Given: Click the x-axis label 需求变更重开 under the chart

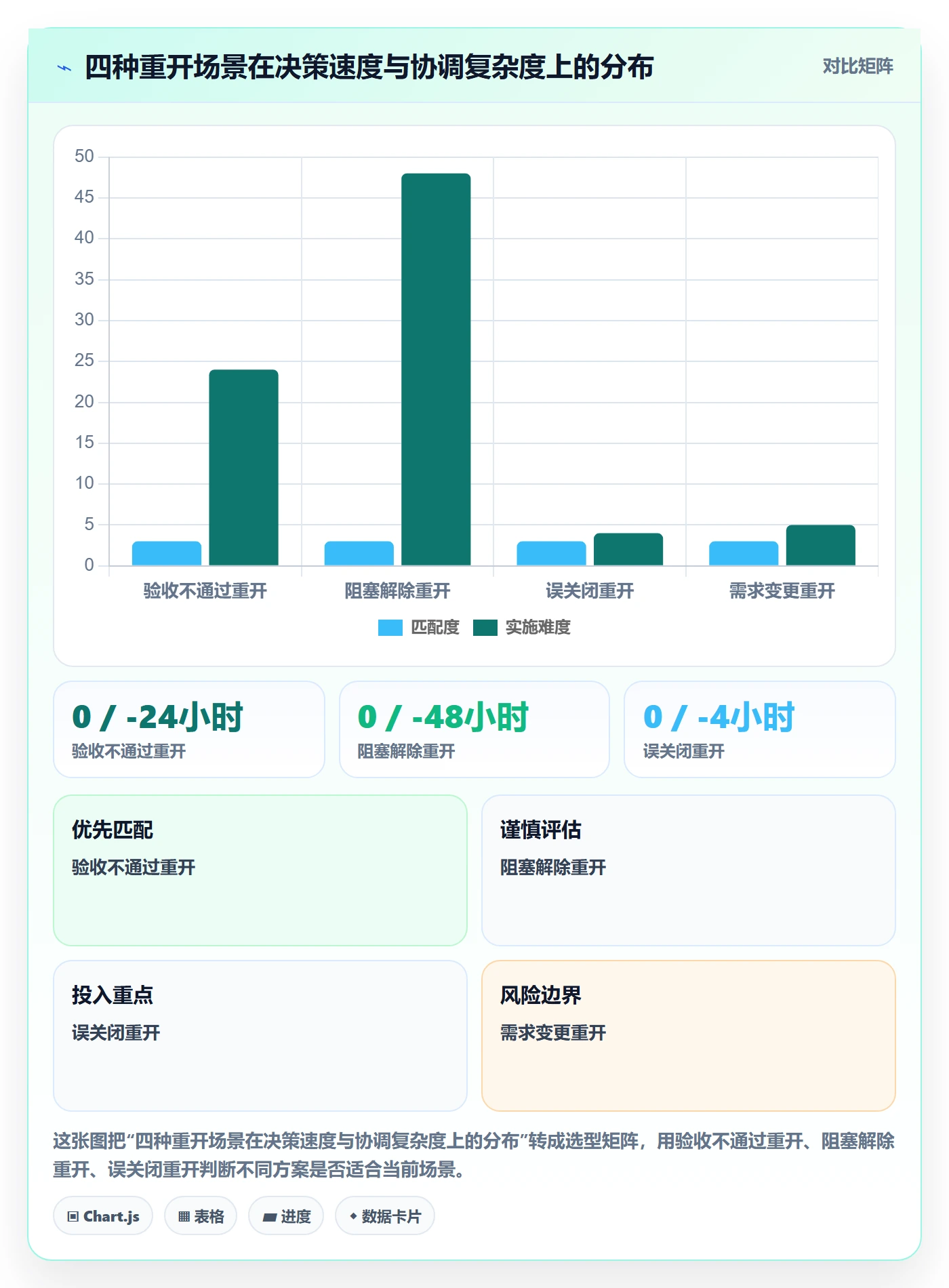Looking at the screenshot, I should tap(782, 591).
